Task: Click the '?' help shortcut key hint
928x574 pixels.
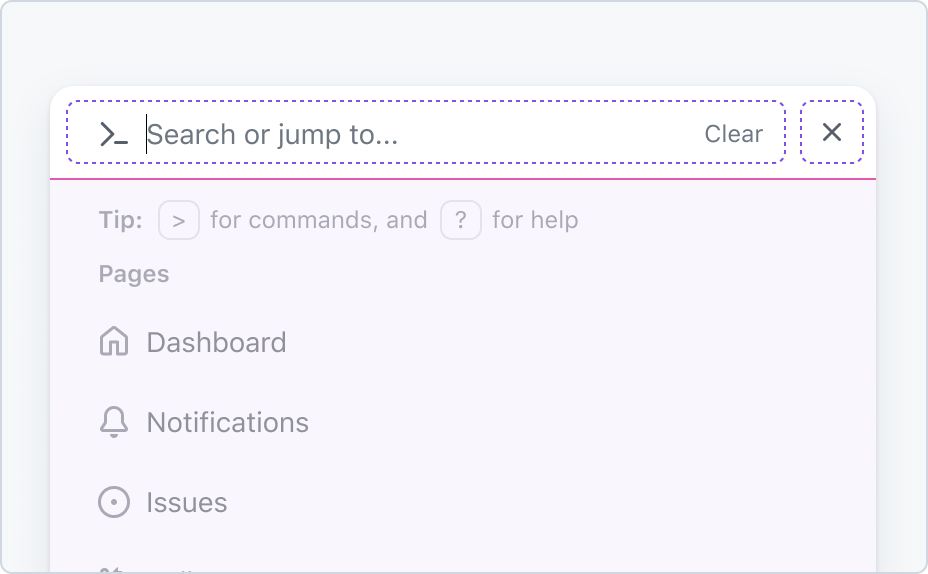Action: (x=460, y=220)
